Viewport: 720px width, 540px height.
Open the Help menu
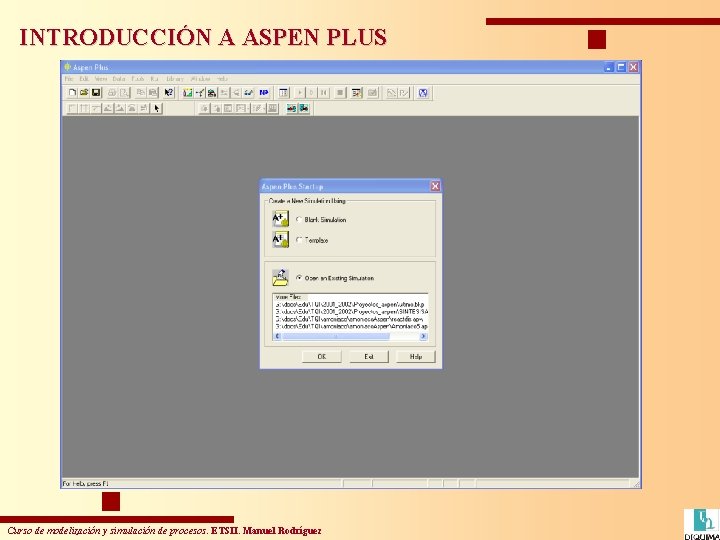point(222,79)
